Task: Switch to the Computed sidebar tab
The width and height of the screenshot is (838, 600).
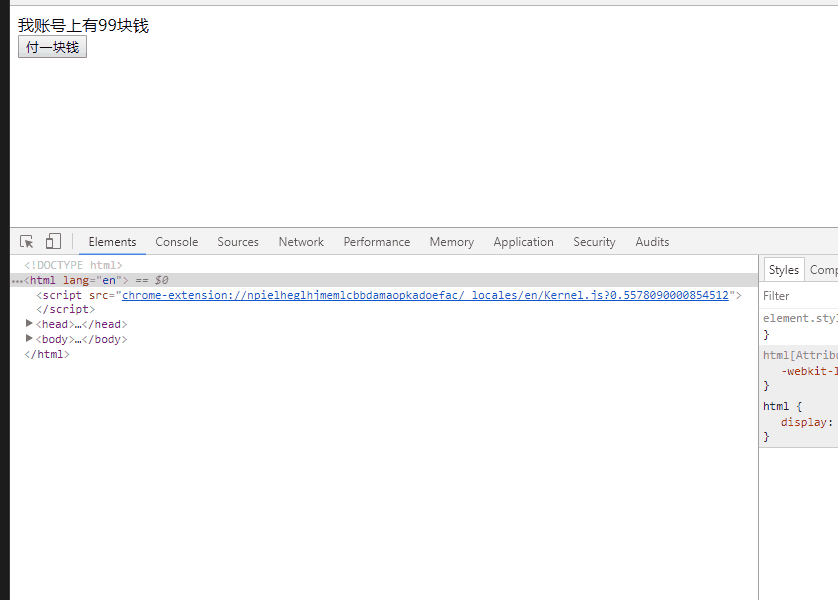Action: (x=823, y=270)
